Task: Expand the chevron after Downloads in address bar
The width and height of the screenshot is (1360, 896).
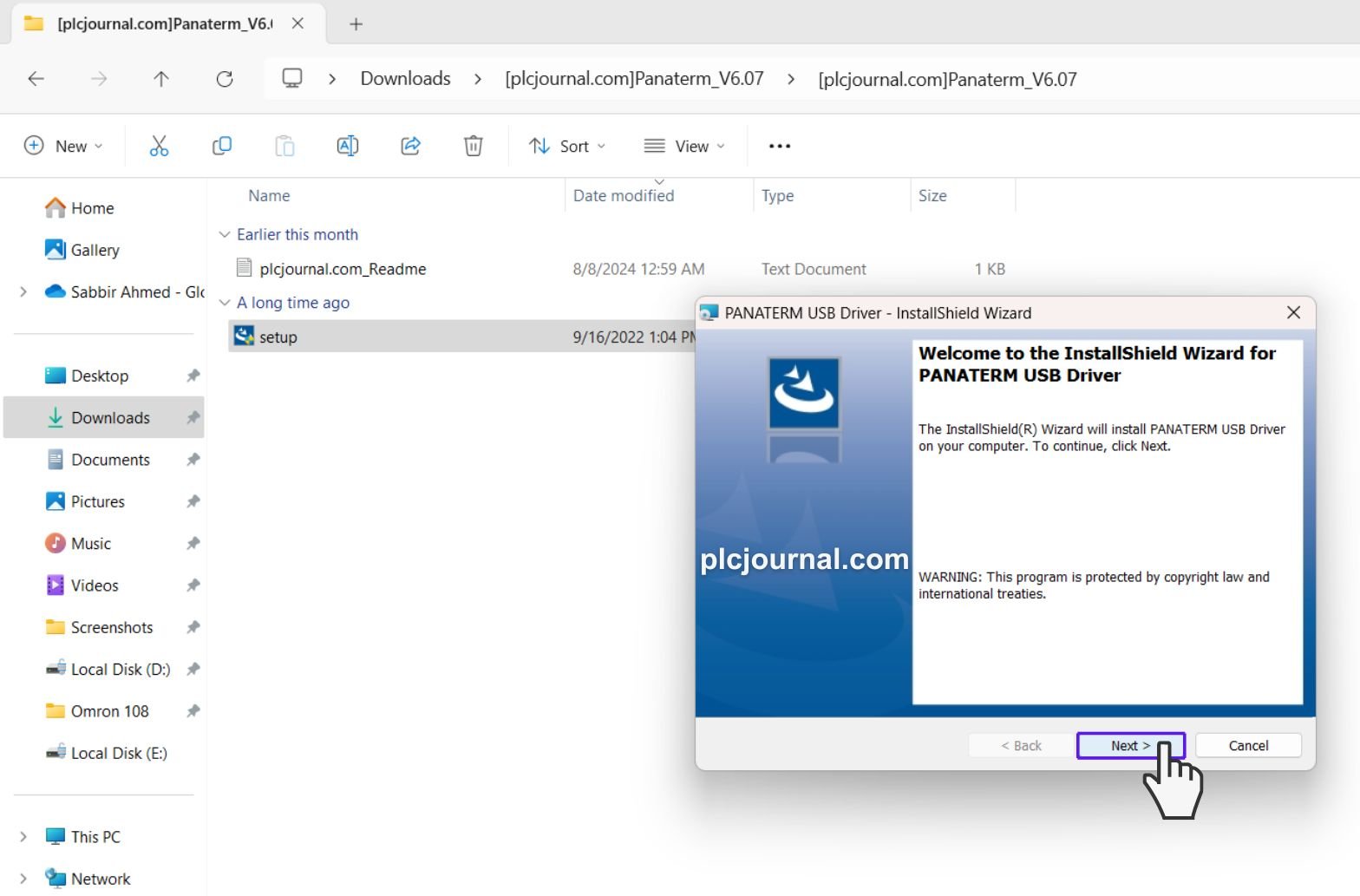Action: [x=478, y=79]
